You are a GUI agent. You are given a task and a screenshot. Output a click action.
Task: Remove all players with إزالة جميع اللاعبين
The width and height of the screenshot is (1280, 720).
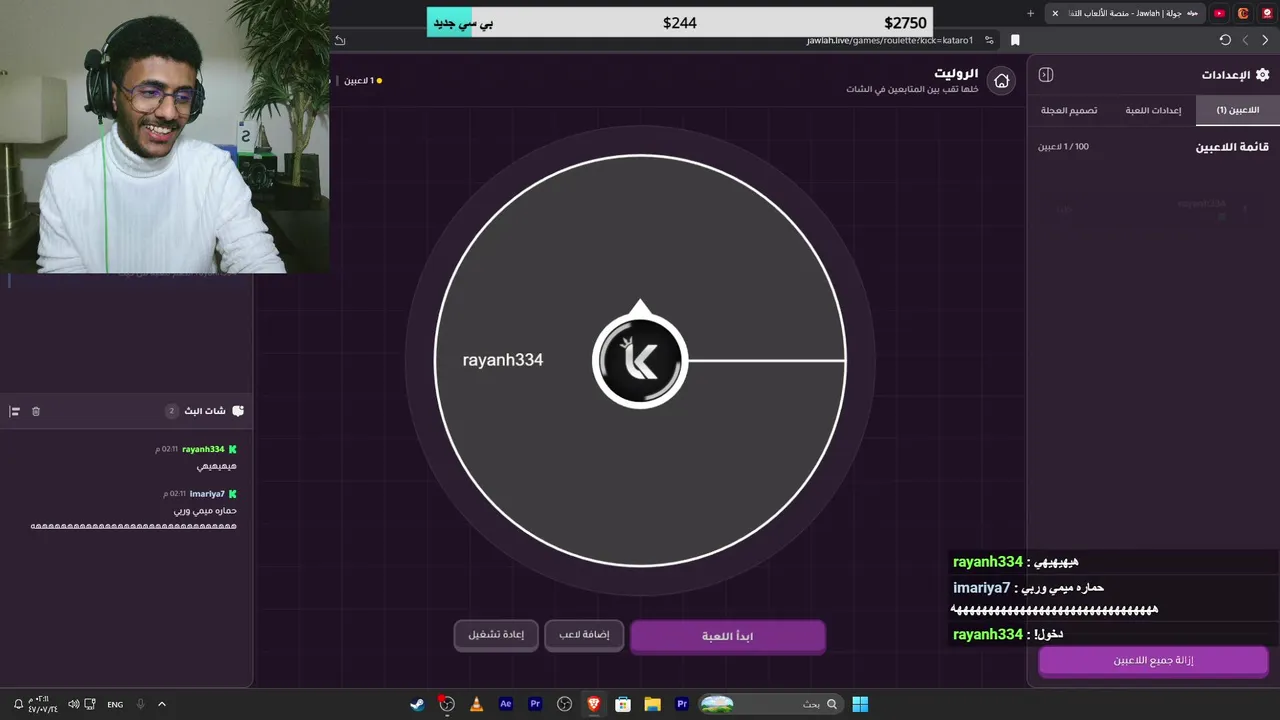click(1153, 660)
